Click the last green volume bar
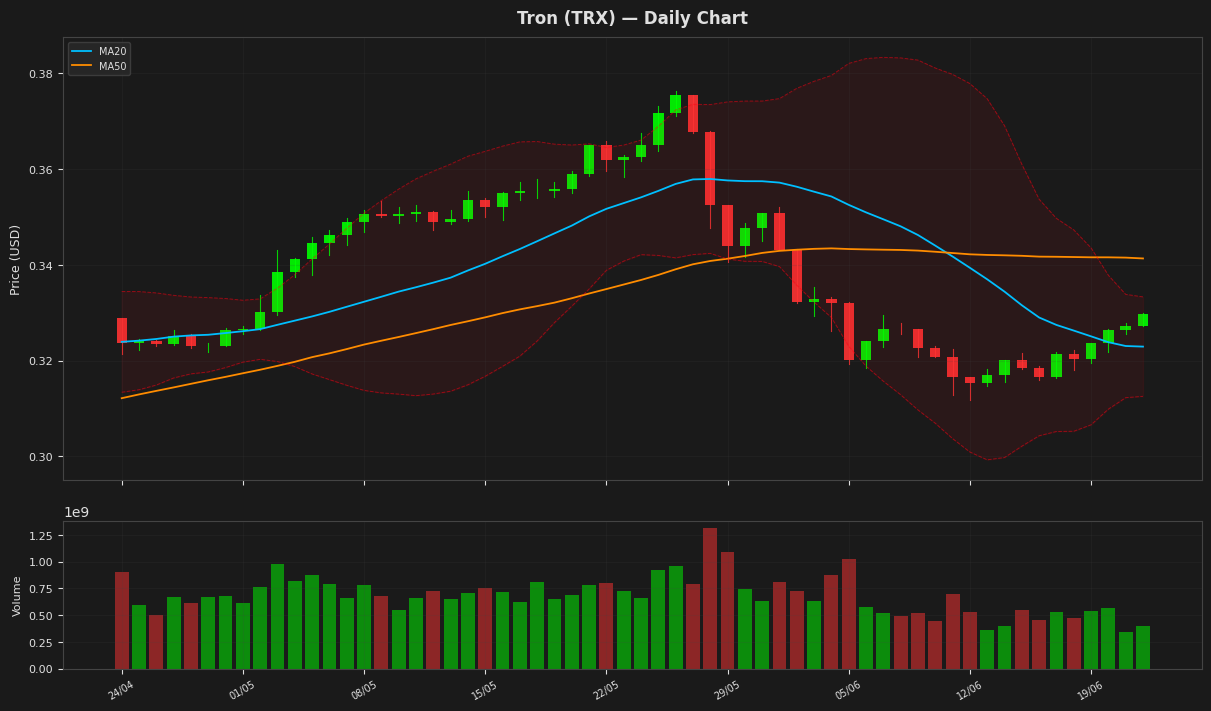Screen dimensions: 1211x711 tap(1143, 647)
